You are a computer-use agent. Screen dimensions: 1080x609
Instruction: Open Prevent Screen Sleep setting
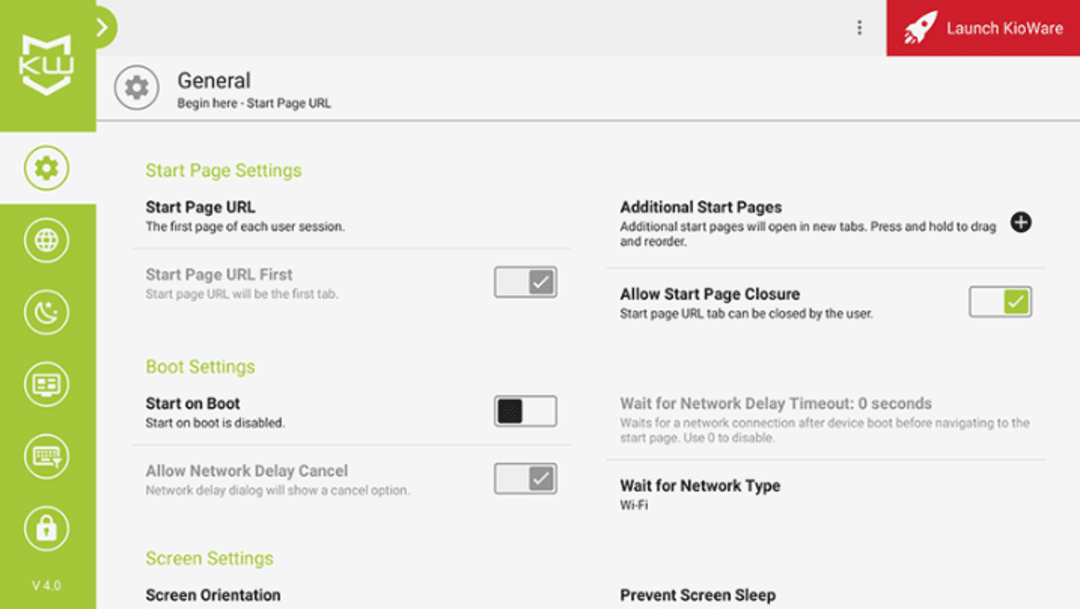(x=697, y=595)
